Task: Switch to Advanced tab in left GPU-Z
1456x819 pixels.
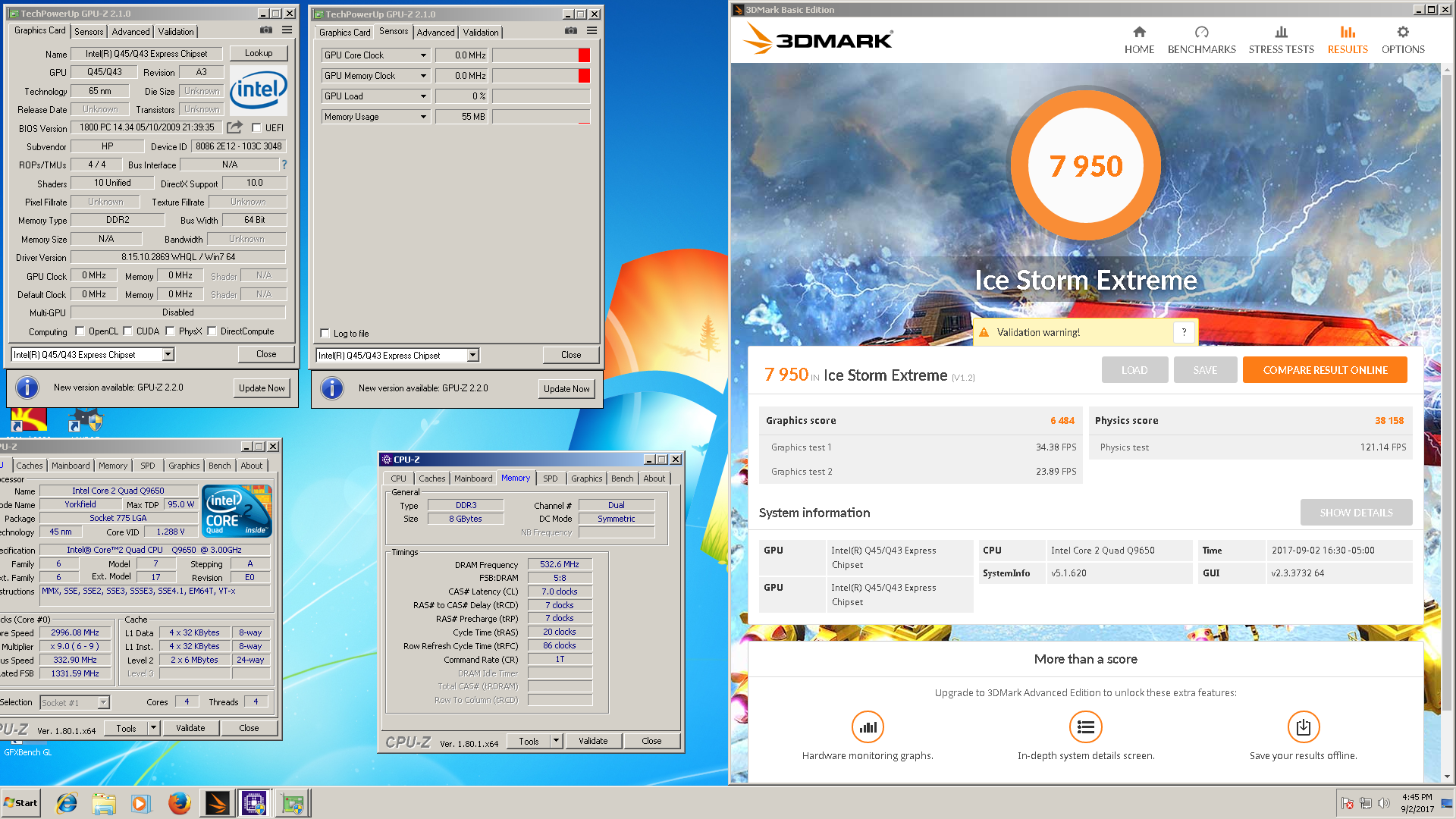Action: point(130,32)
